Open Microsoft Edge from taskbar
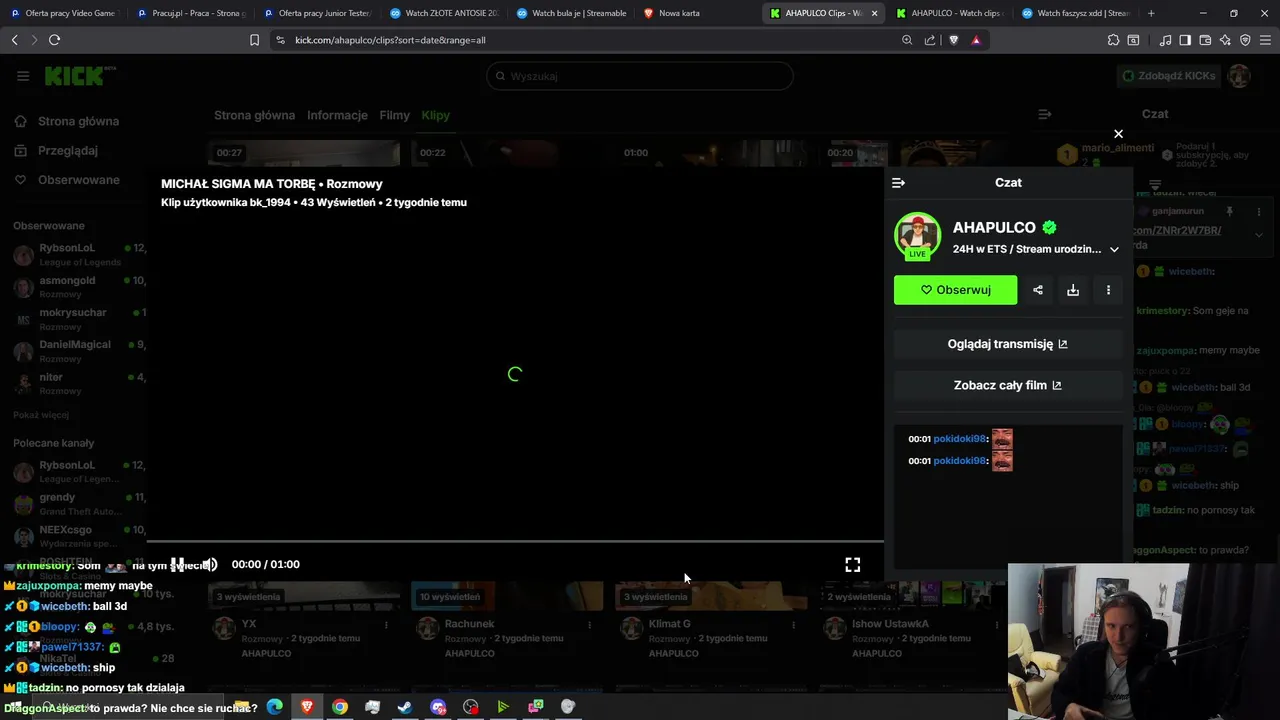Screen dimensions: 1280x720 [x=275, y=707]
